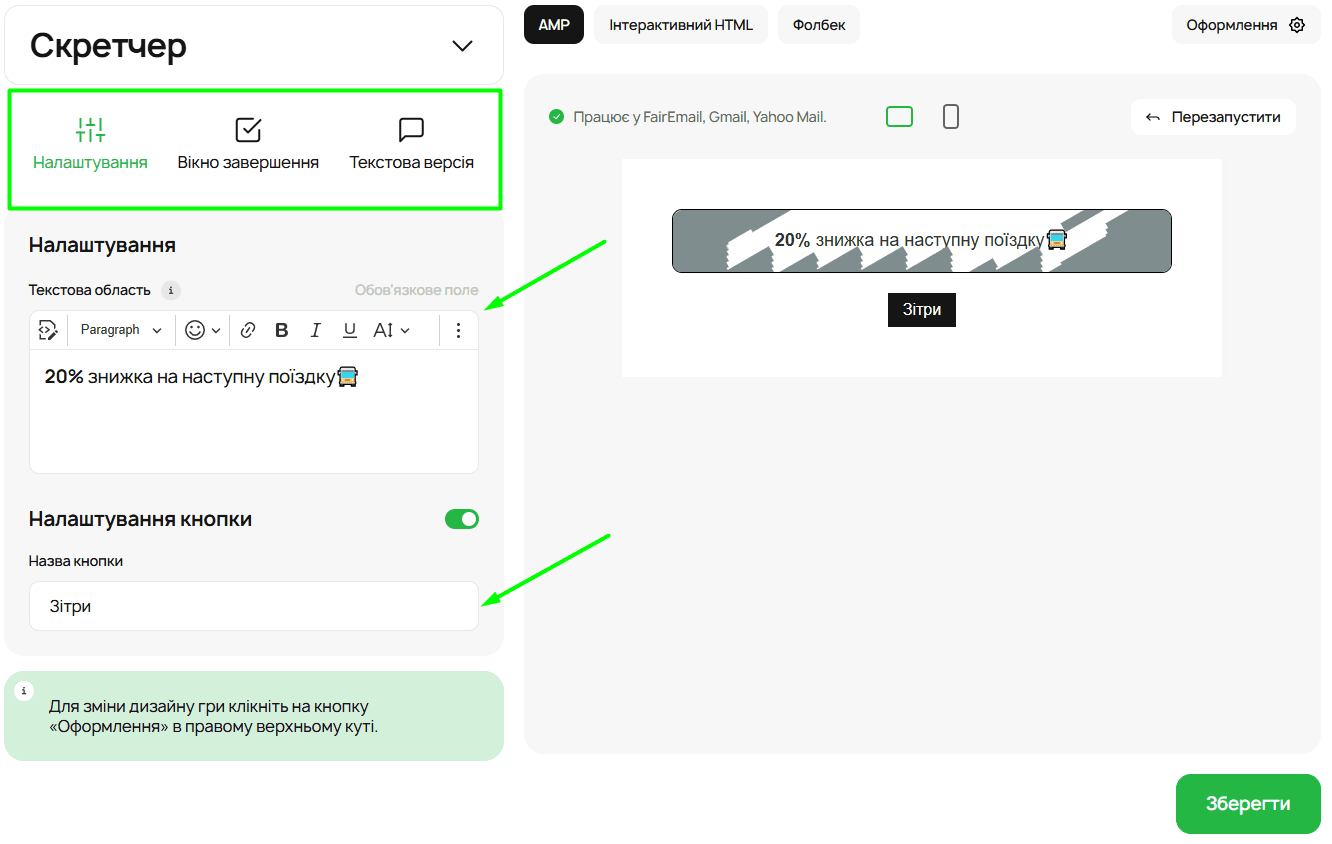Open the Вікно завершення tab
The width and height of the screenshot is (1332, 844).
(248, 145)
